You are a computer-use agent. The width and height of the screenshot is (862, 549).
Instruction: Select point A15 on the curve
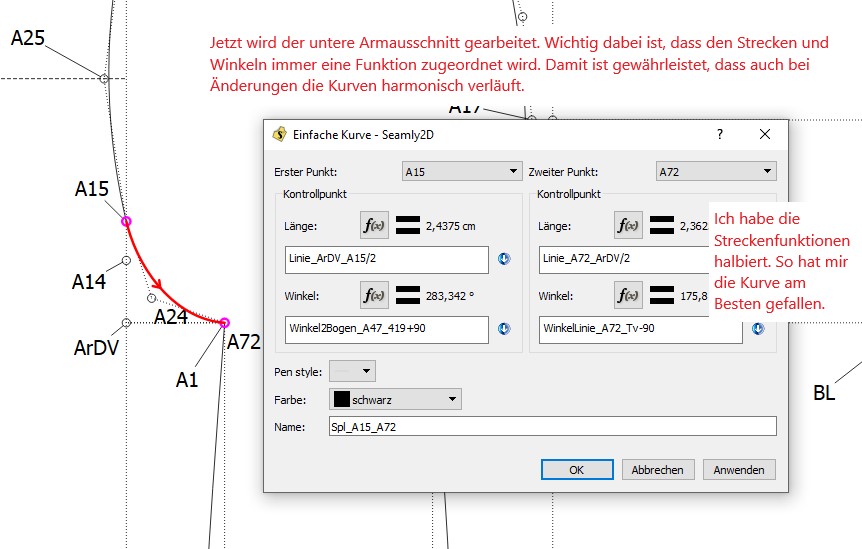click(126, 220)
